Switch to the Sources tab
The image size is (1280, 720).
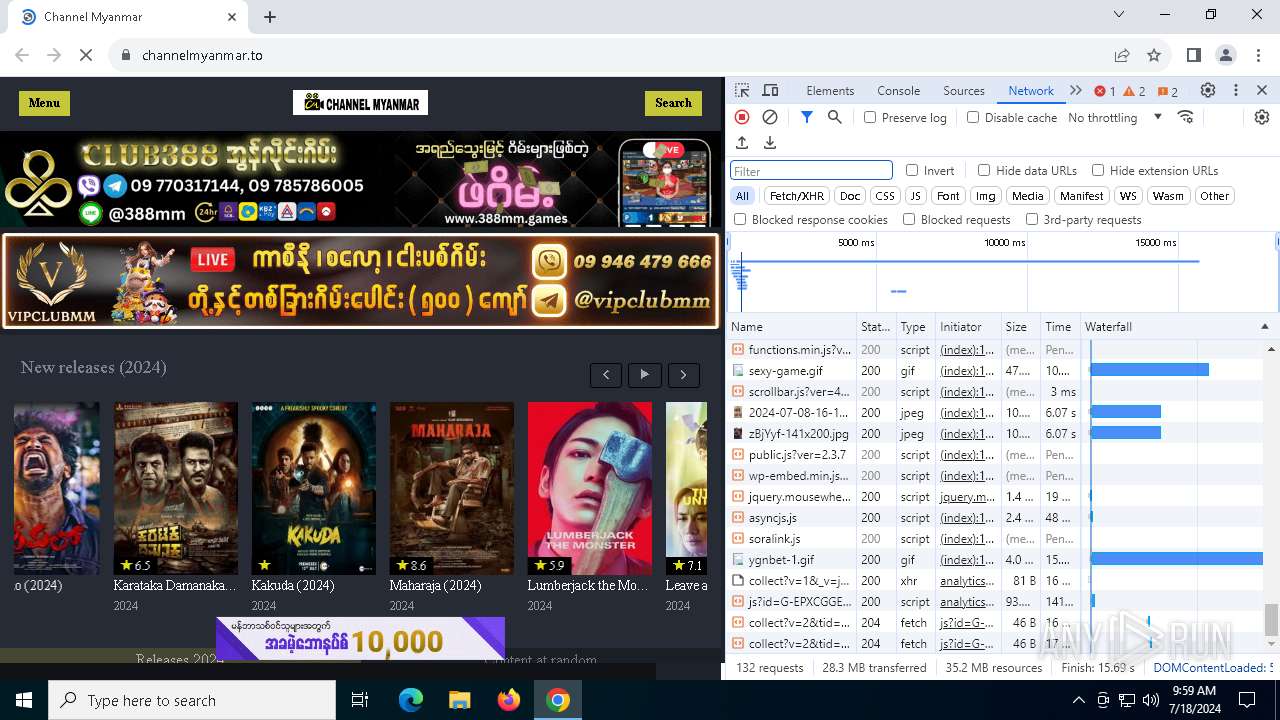(x=964, y=90)
